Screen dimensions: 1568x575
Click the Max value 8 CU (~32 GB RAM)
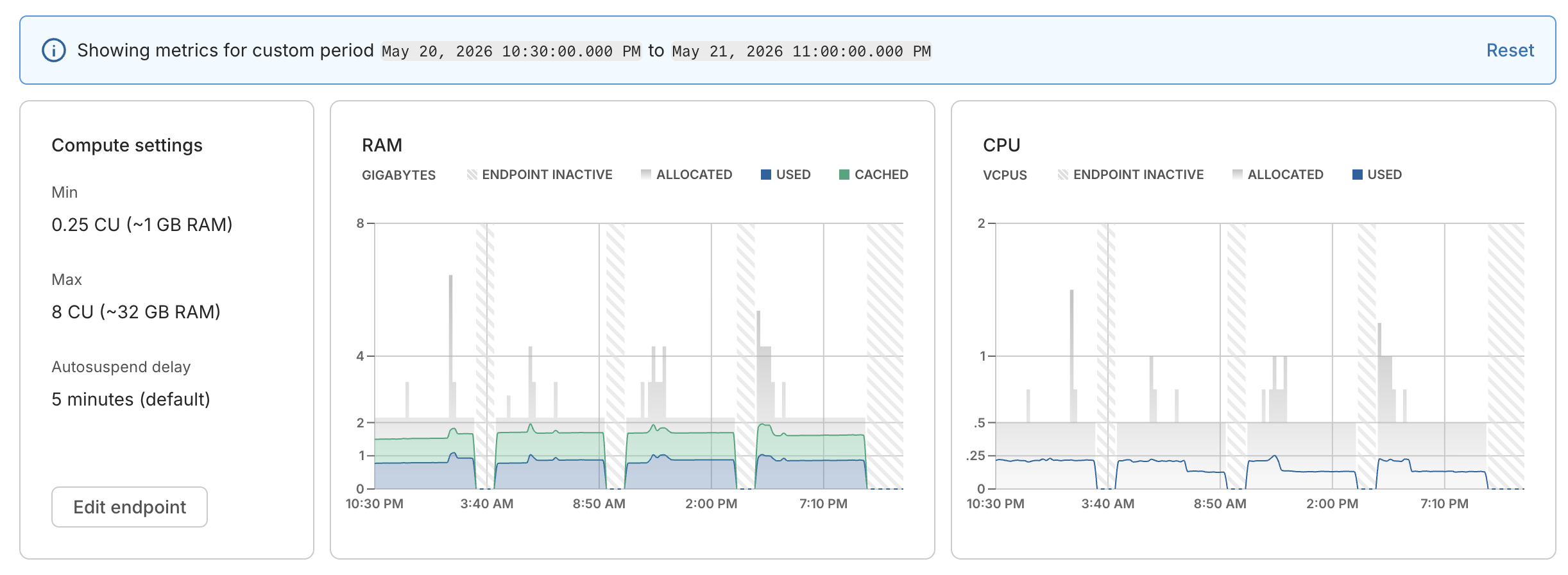click(x=136, y=312)
